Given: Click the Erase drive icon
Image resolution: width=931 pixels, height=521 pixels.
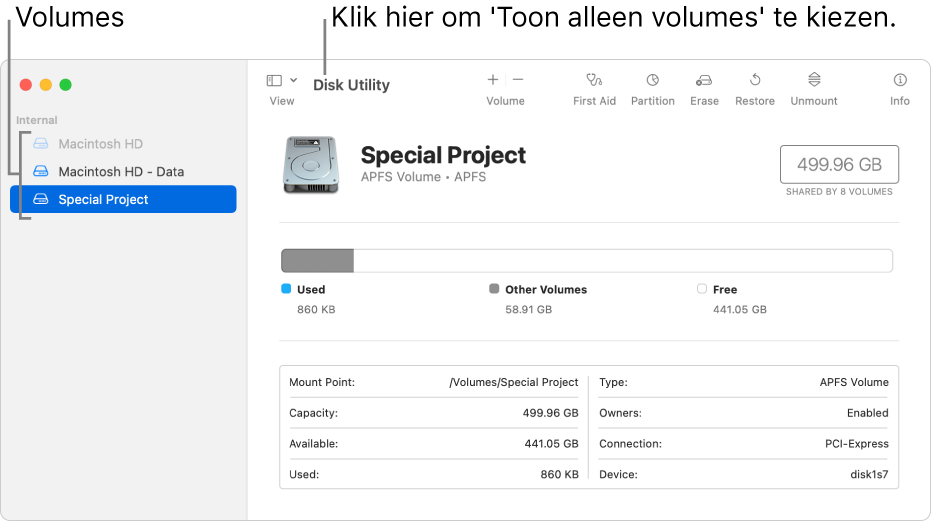Looking at the screenshot, I should (704, 80).
